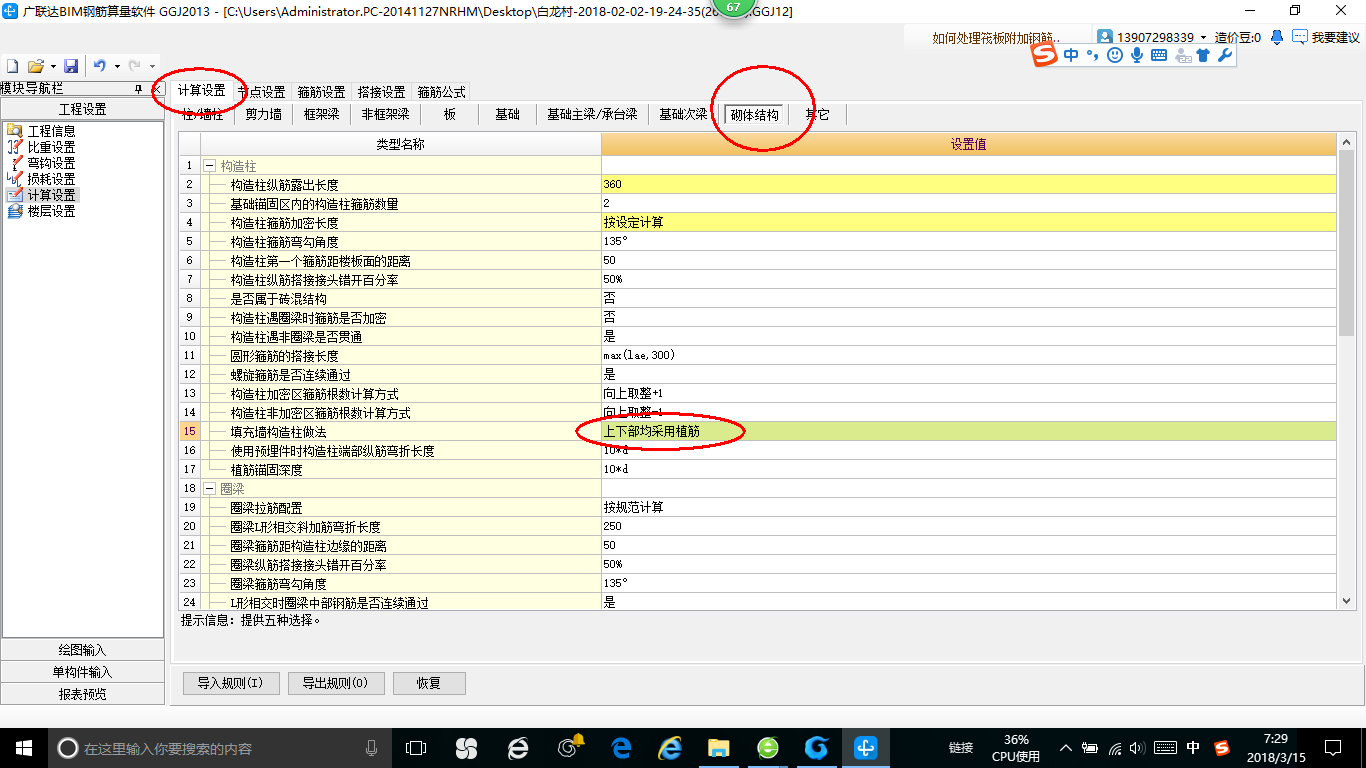Select 工程信息 in navigation list

pyautogui.click(x=51, y=131)
